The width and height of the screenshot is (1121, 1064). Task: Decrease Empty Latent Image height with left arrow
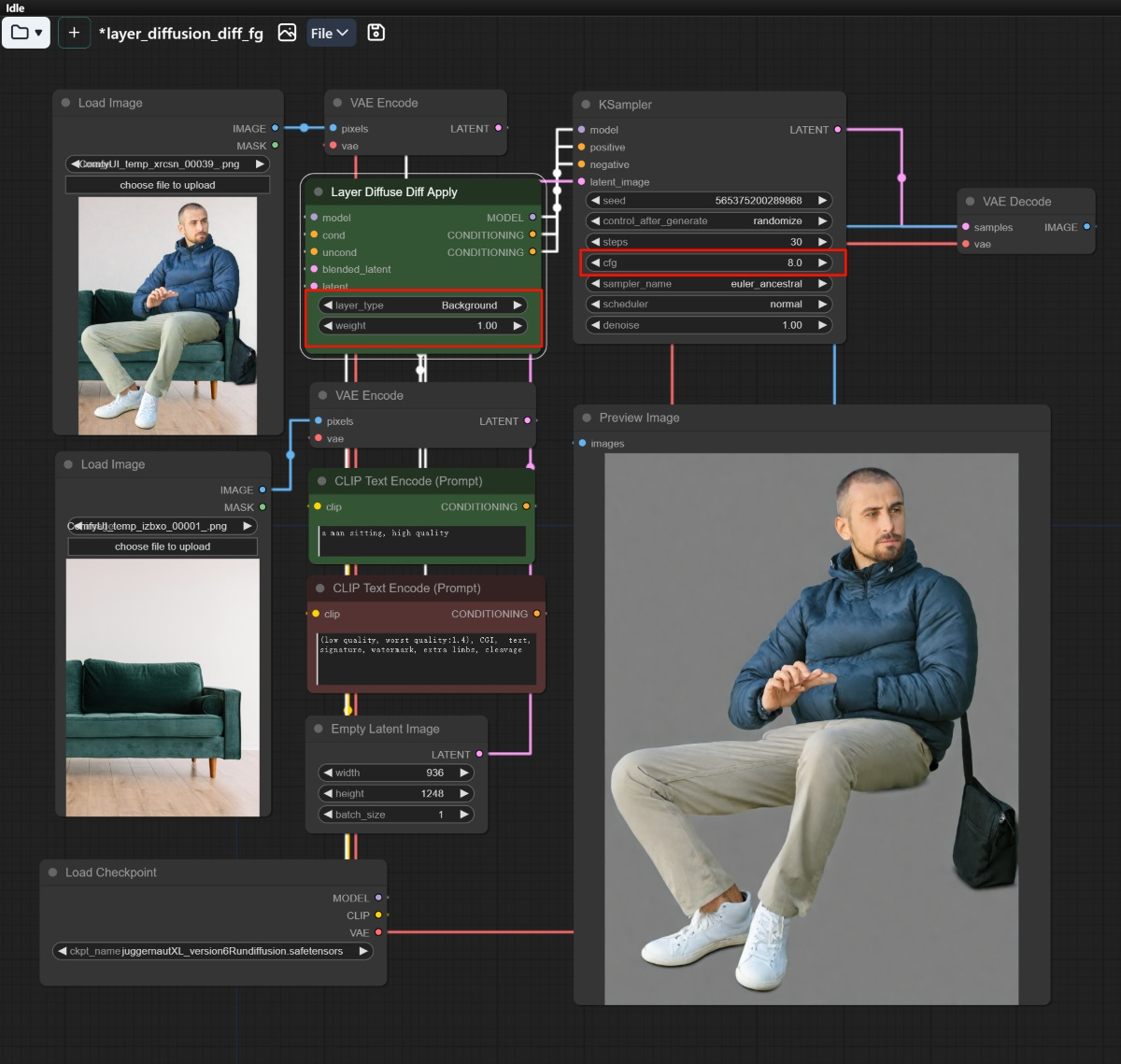(328, 793)
